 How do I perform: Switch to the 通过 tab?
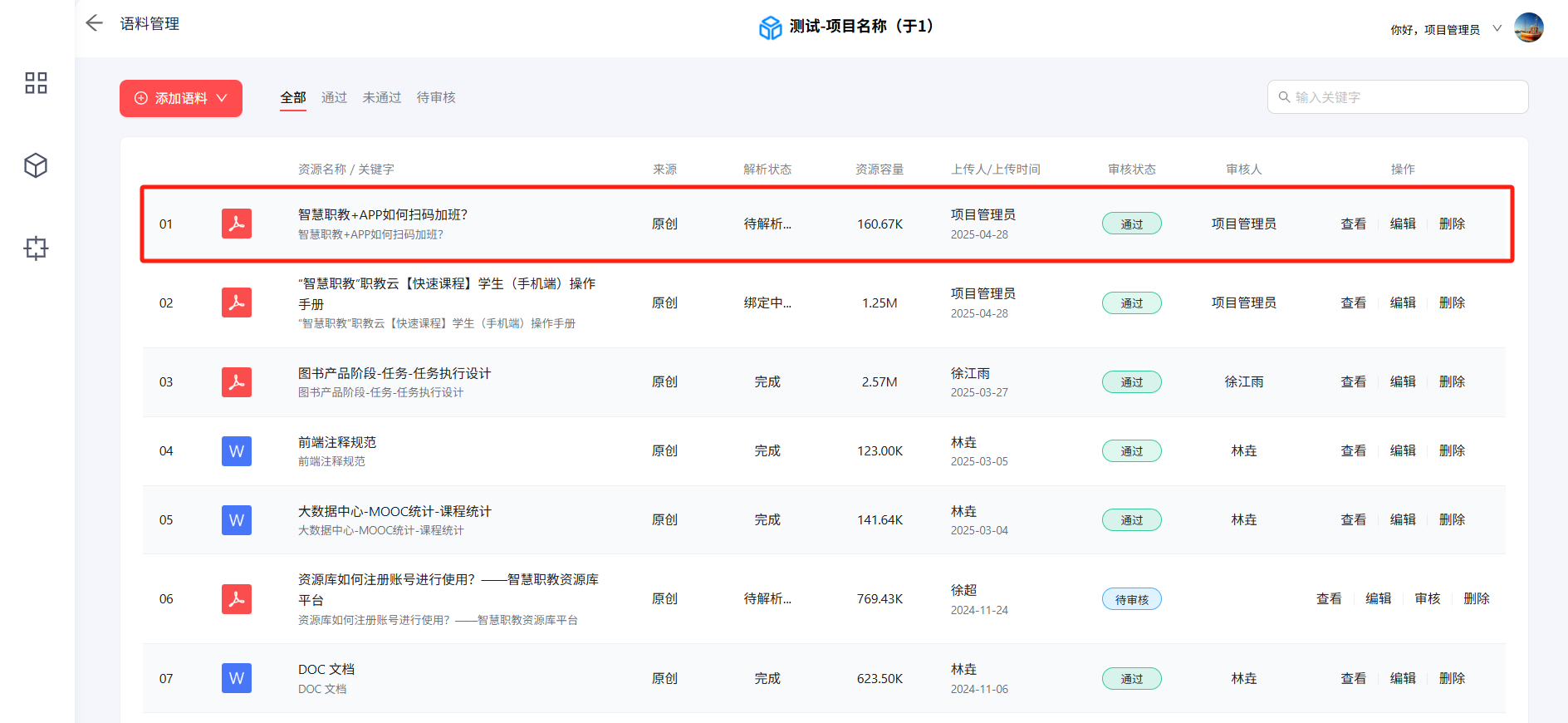click(x=334, y=97)
